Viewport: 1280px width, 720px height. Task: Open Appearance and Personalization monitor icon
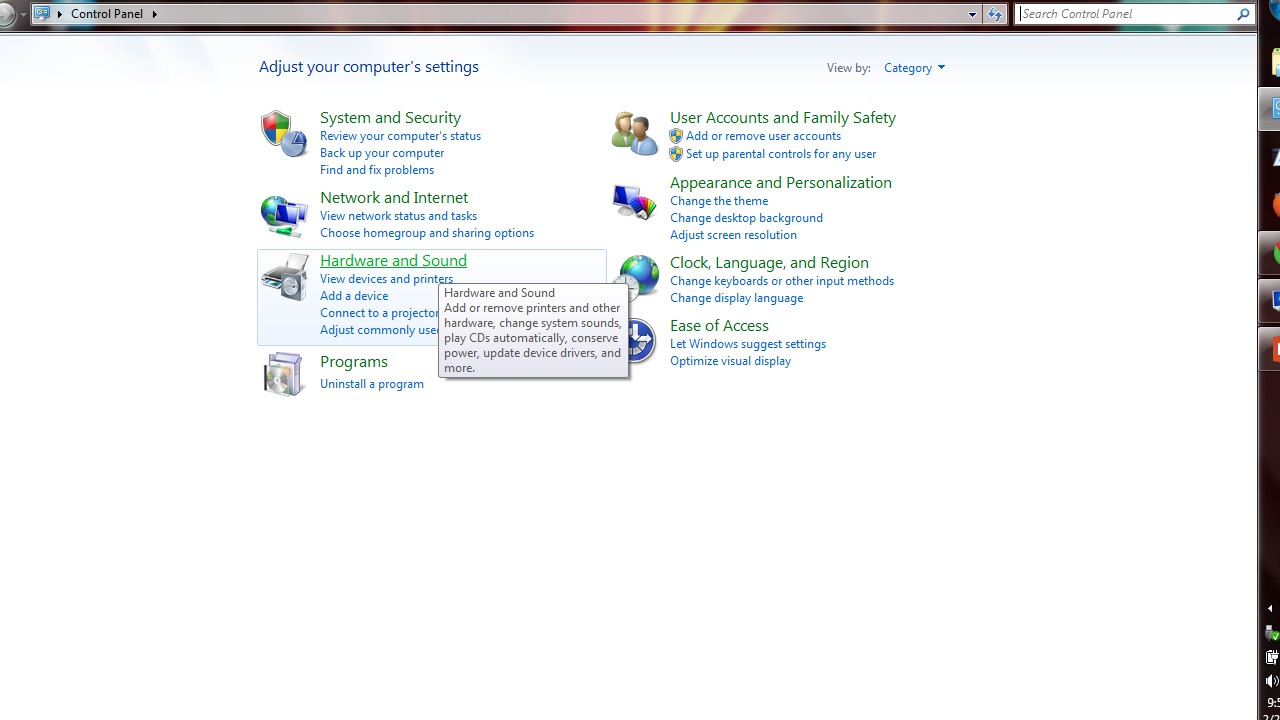pos(634,202)
